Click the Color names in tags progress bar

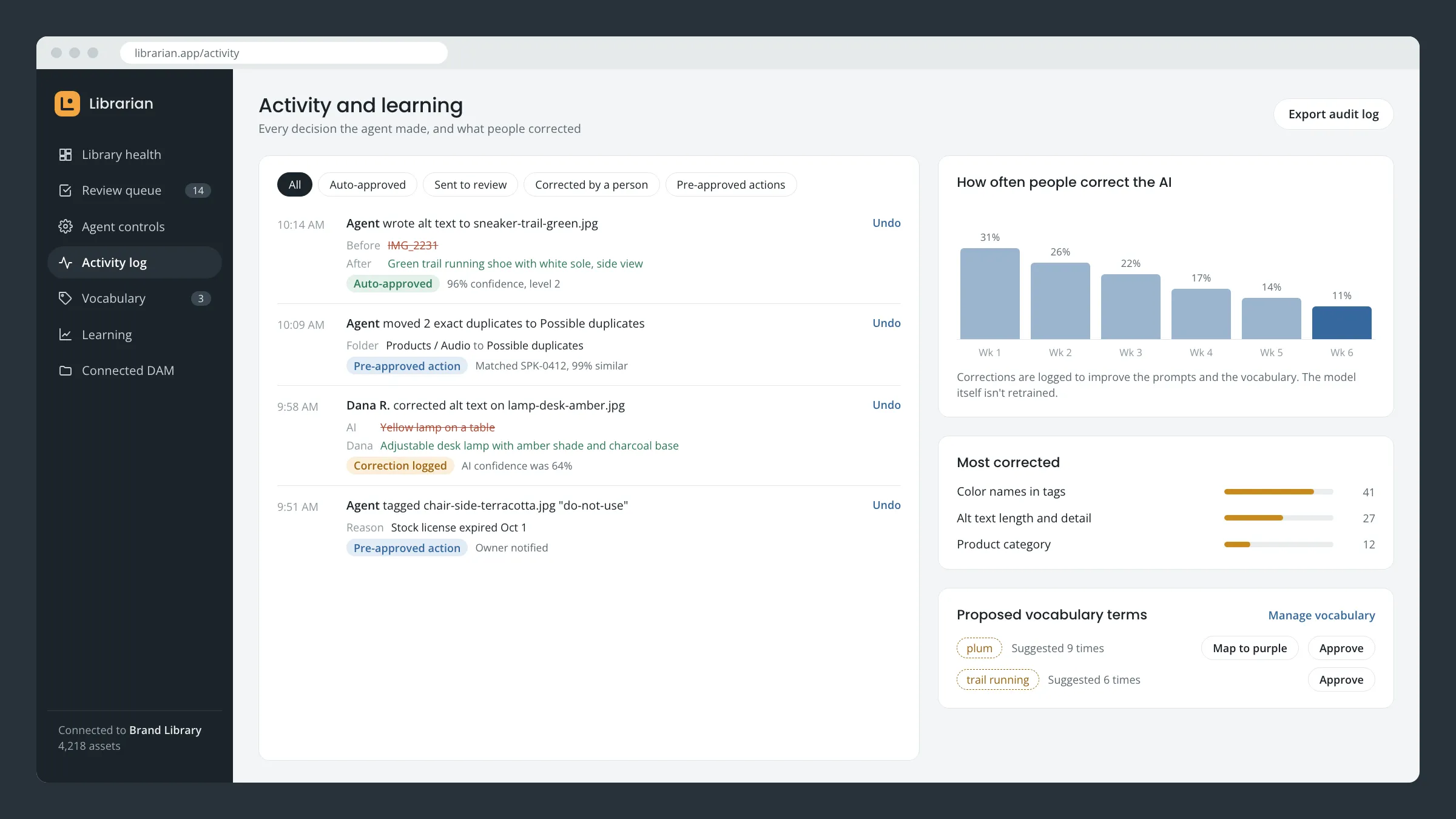pos(1278,492)
